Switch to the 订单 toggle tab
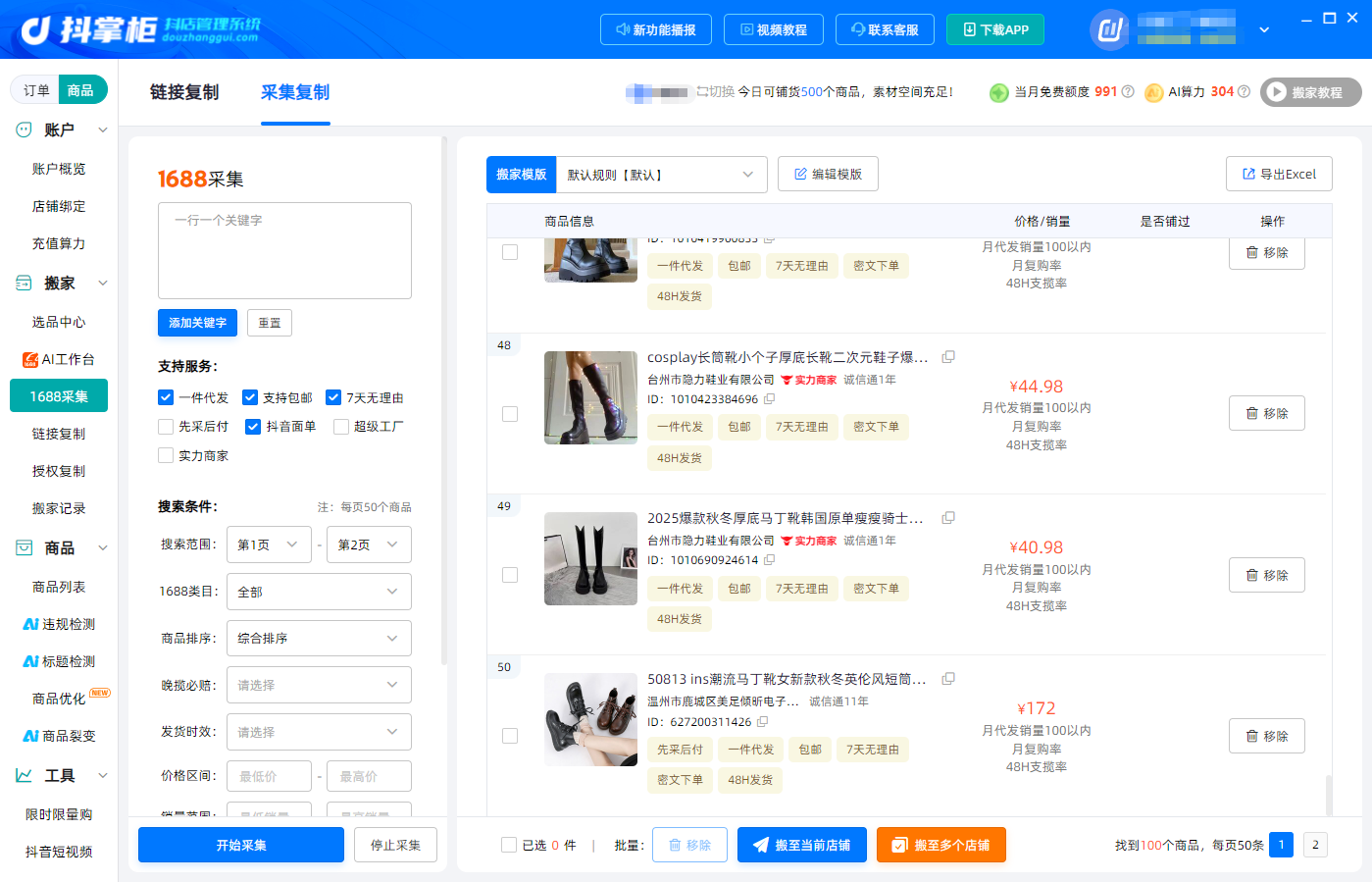Screen dimensions: 1372x882 36,90
